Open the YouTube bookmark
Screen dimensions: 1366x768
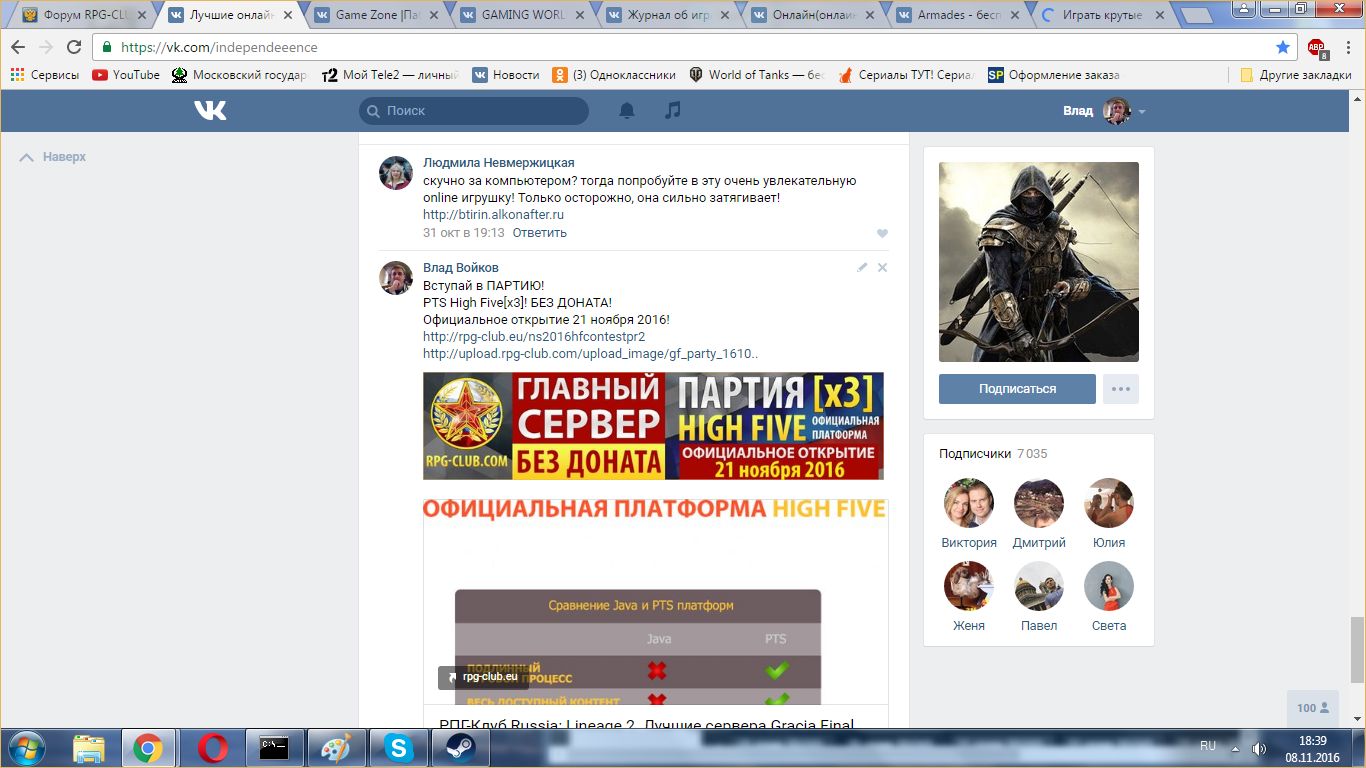(126, 75)
